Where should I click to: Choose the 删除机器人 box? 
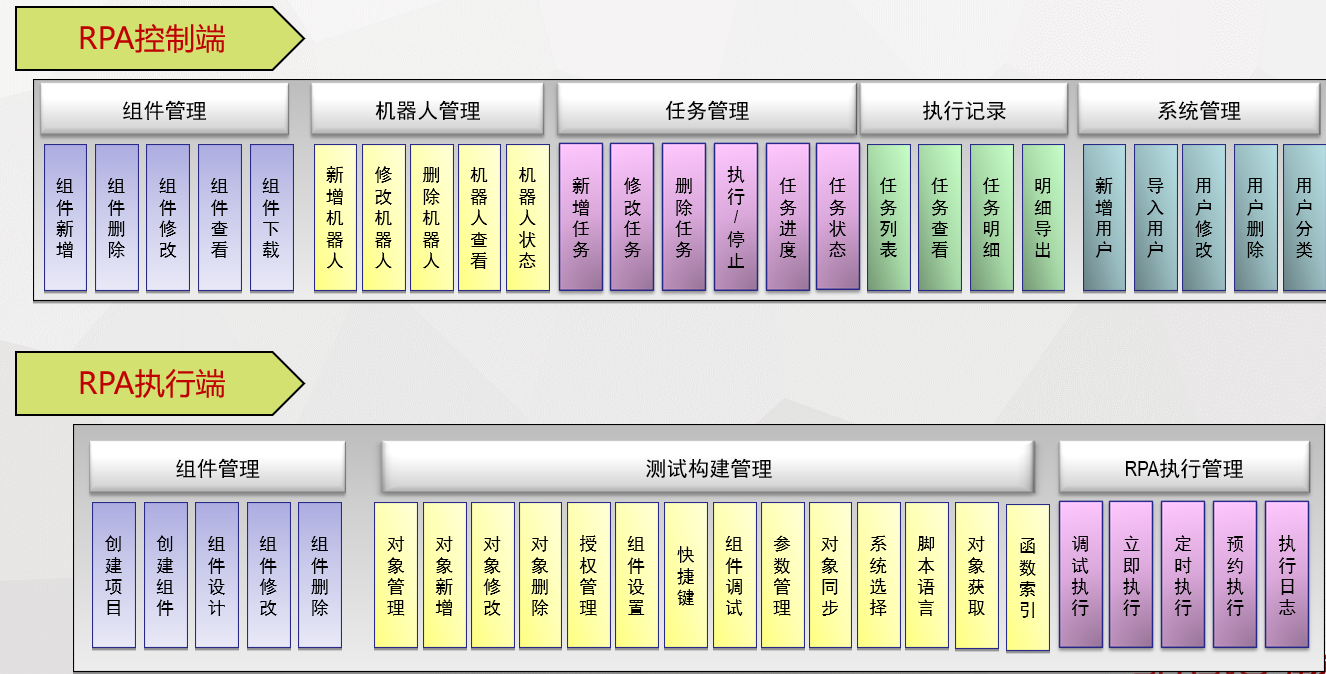coord(431,218)
